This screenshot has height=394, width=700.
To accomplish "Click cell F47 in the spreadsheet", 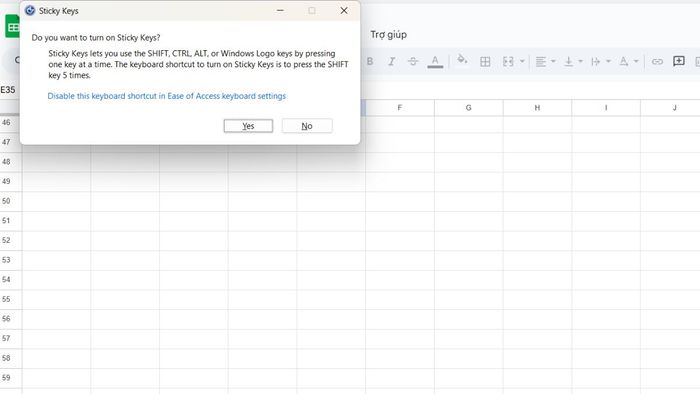I will click(x=400, y=142).
